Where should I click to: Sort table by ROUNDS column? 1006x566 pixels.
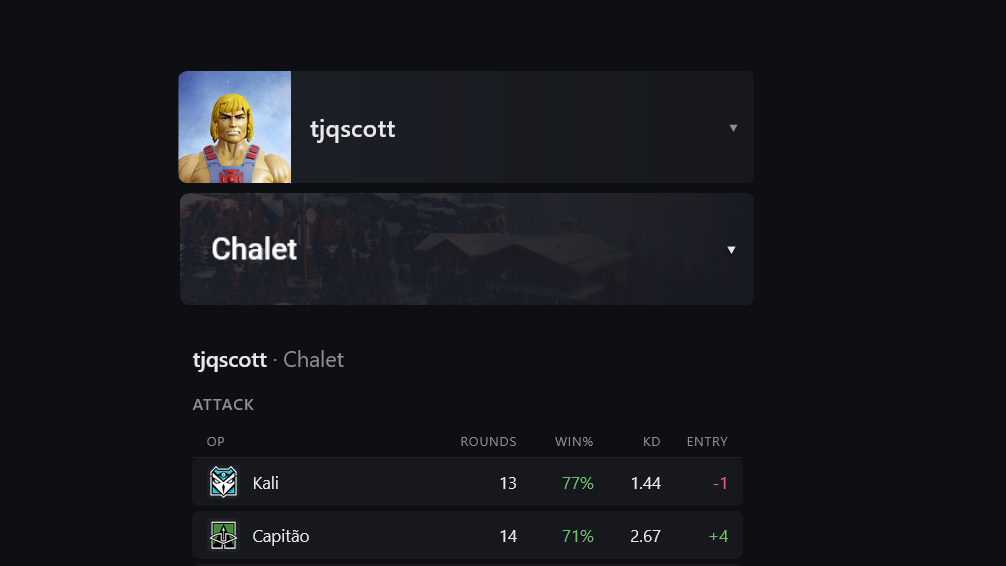tap(488, 442)
